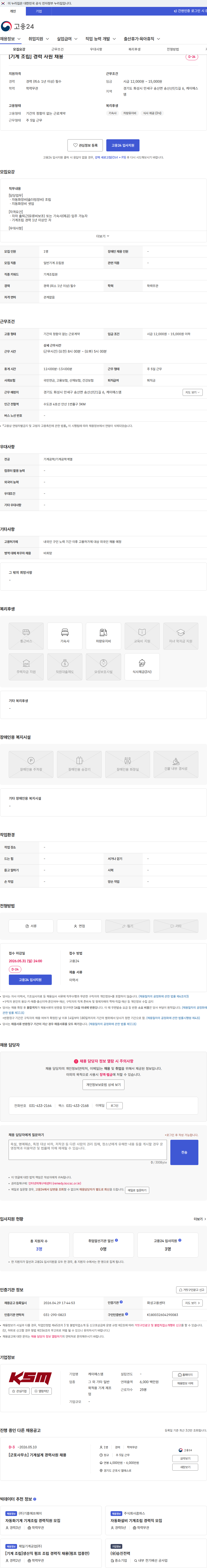Jump to the 전형방법 section tab

pyautogui.click(x=173, y=49)
